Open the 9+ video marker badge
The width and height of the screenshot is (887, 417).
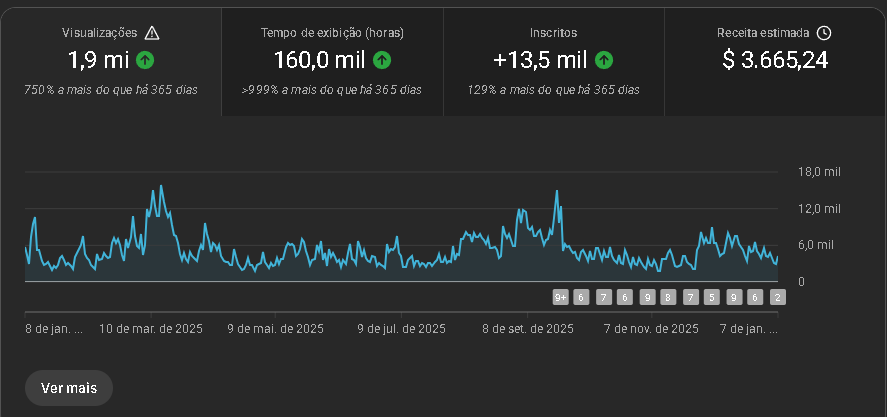point(560,297)
